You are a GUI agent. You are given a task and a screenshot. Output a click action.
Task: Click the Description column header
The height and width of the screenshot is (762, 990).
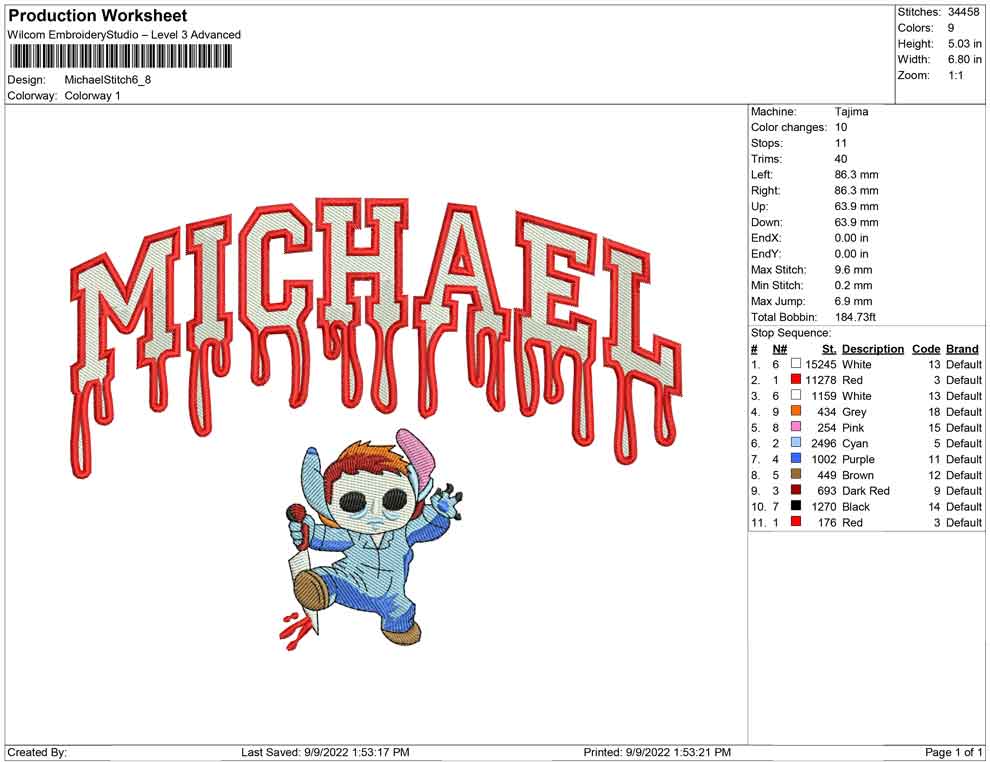[873, 349]
